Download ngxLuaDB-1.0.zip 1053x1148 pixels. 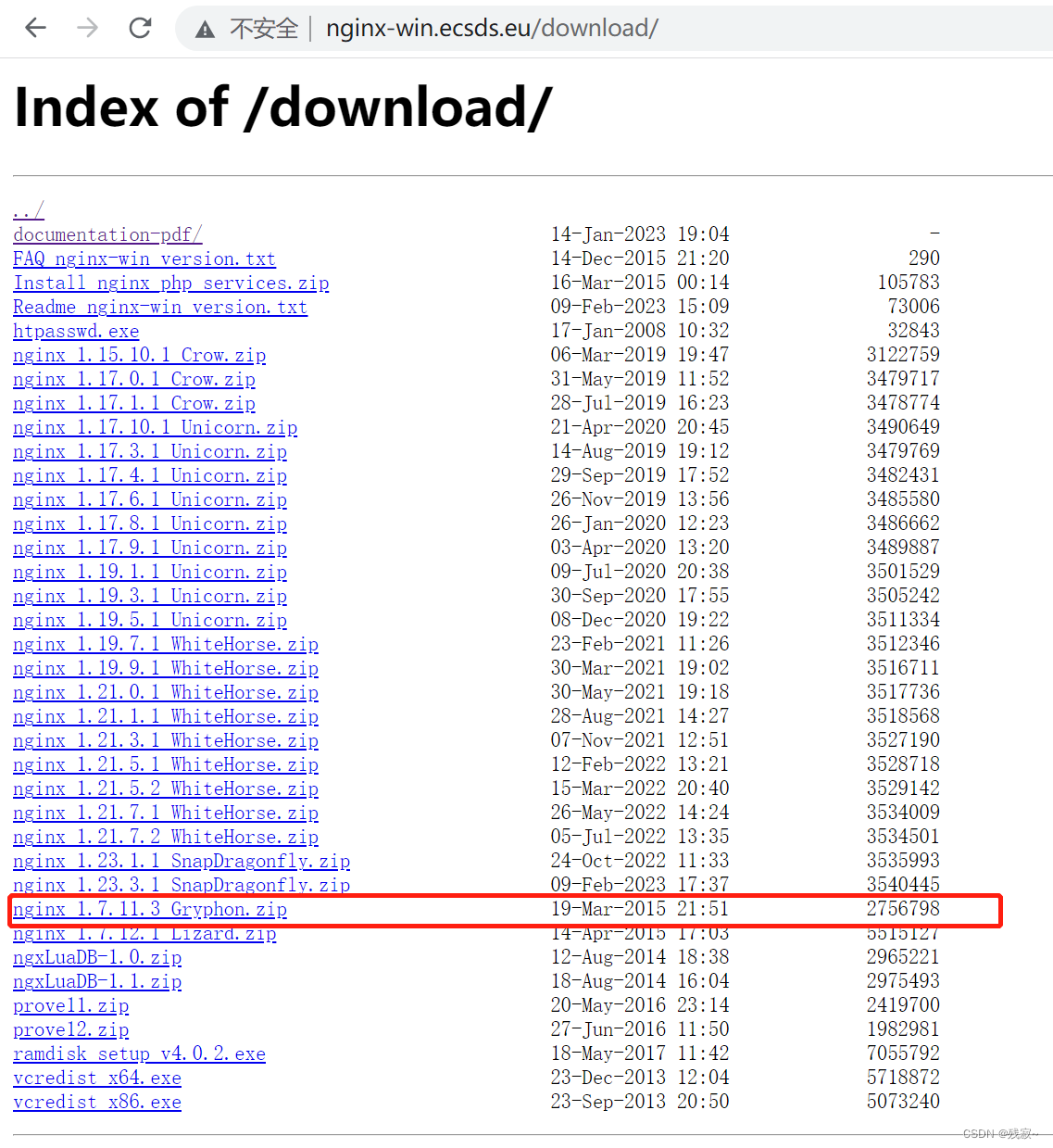(96, 957)
